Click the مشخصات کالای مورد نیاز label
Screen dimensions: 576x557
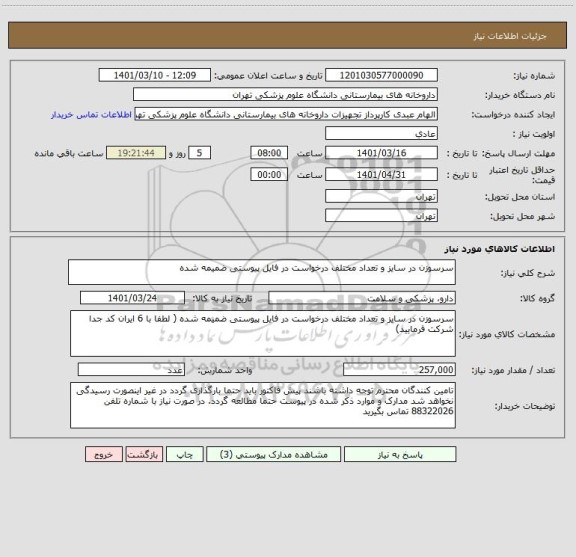point(508,334)
